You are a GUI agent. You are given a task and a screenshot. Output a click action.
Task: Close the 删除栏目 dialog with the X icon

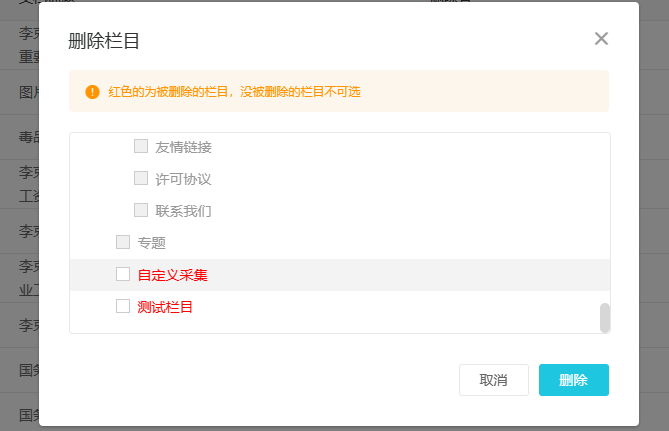tap(601, 39)
